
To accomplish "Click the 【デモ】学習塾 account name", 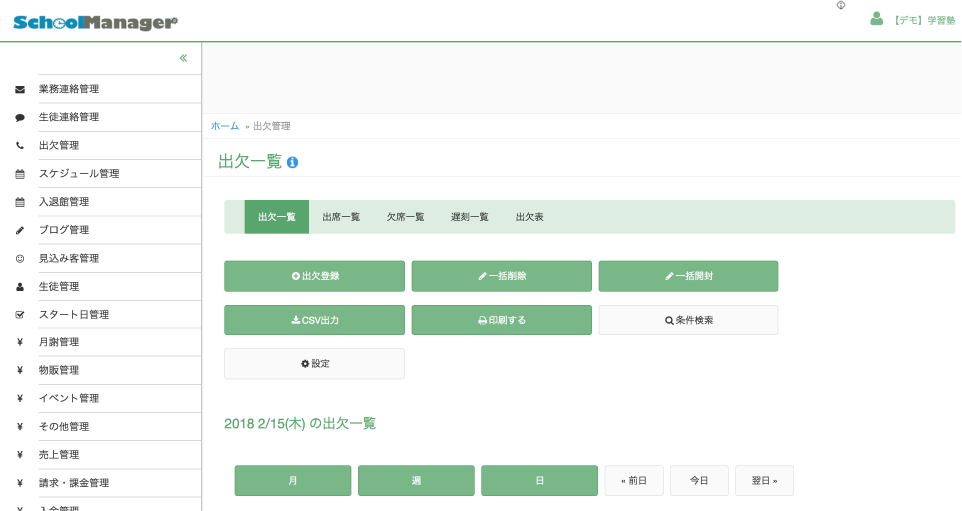I will (x=923, y=20).
